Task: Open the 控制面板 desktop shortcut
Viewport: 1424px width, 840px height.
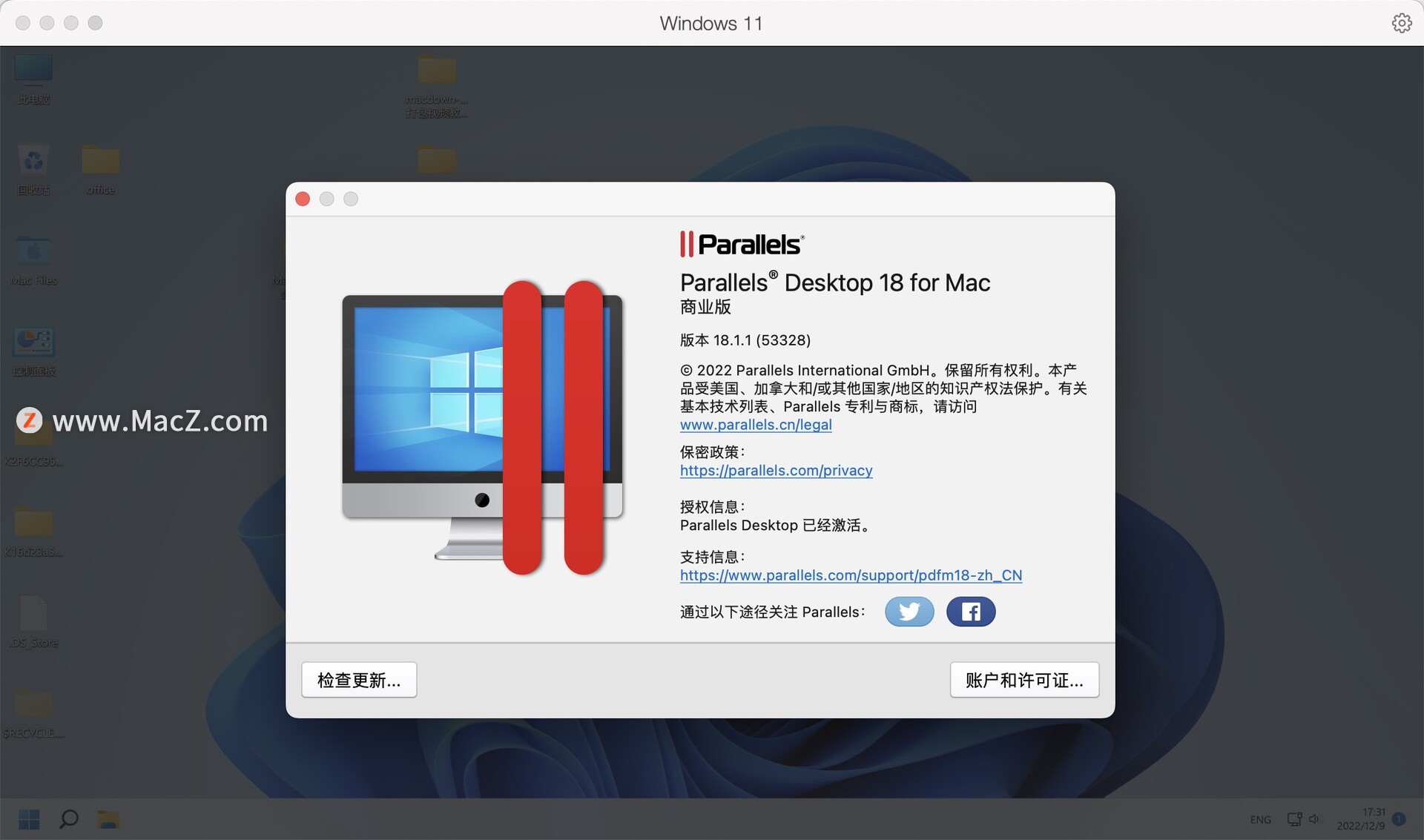Action: [x=33, y=345]
